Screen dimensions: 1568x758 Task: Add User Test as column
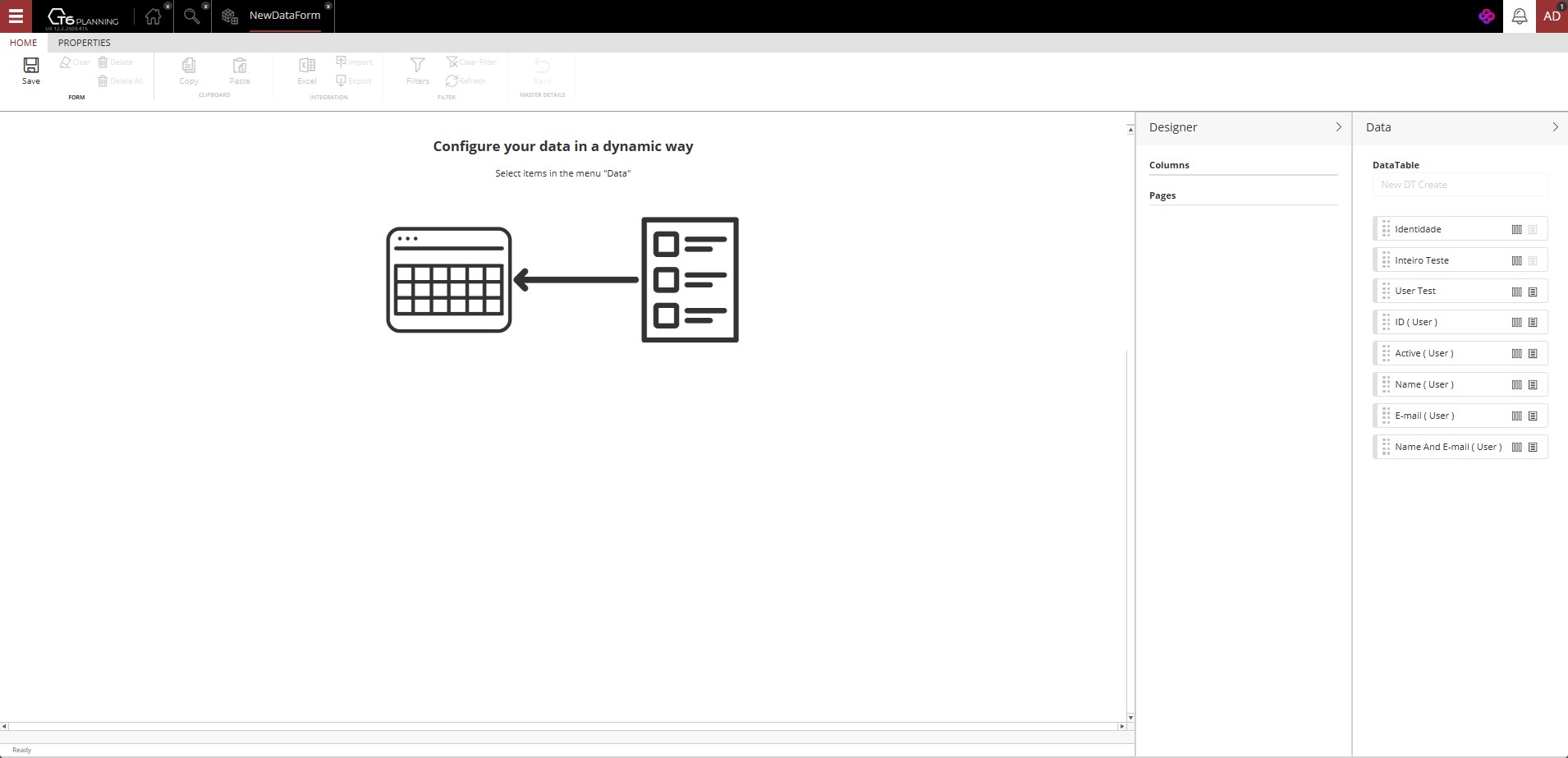click(x=1516, y=292)
